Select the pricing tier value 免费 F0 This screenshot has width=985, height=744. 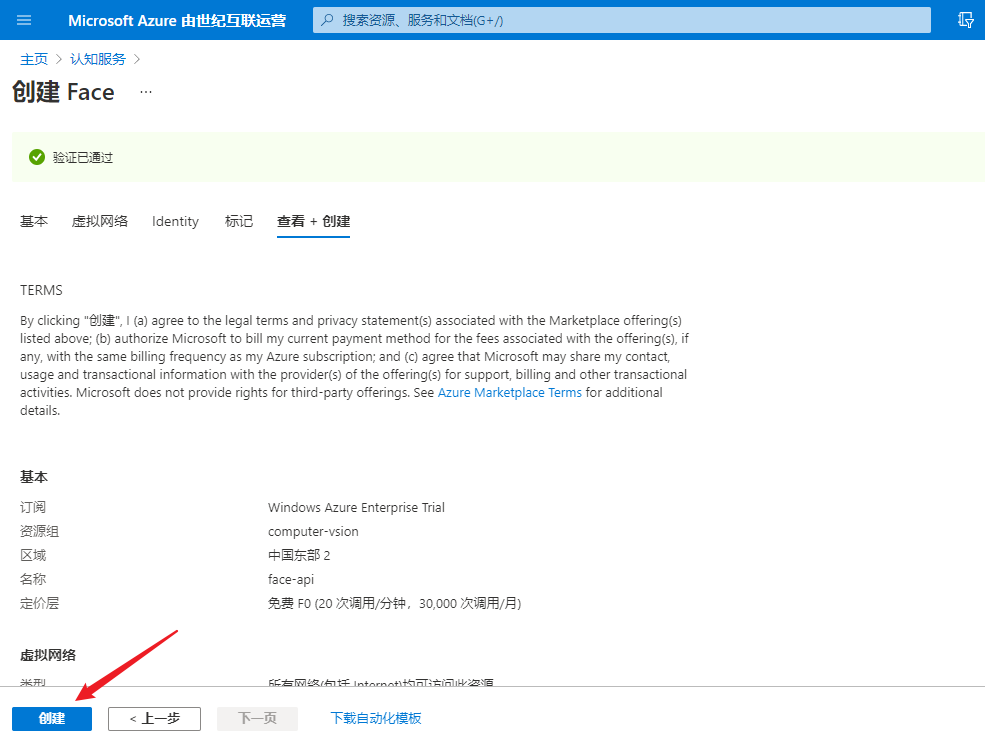[395, 603]
